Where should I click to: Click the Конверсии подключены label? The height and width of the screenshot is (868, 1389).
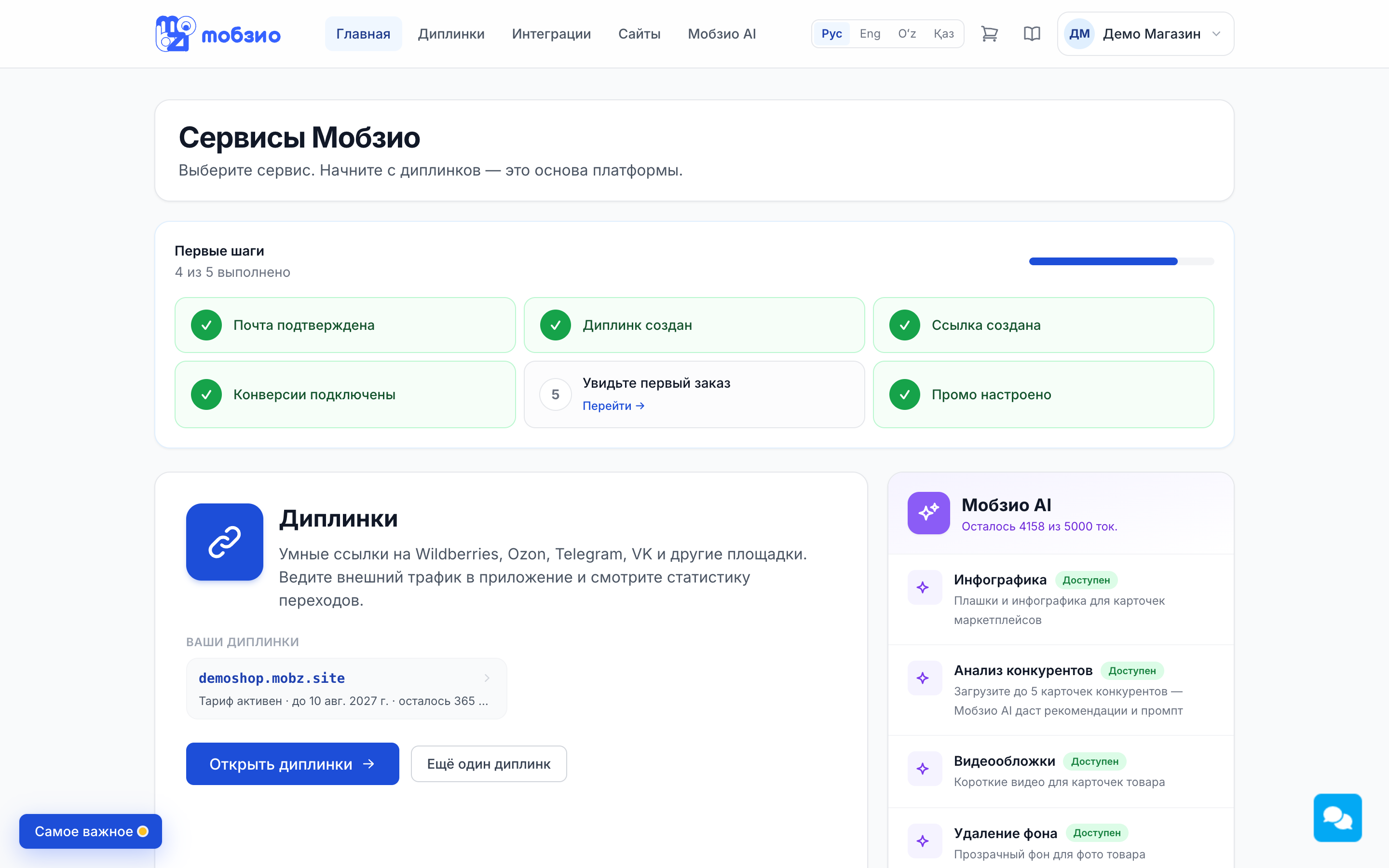coord(314,394)
